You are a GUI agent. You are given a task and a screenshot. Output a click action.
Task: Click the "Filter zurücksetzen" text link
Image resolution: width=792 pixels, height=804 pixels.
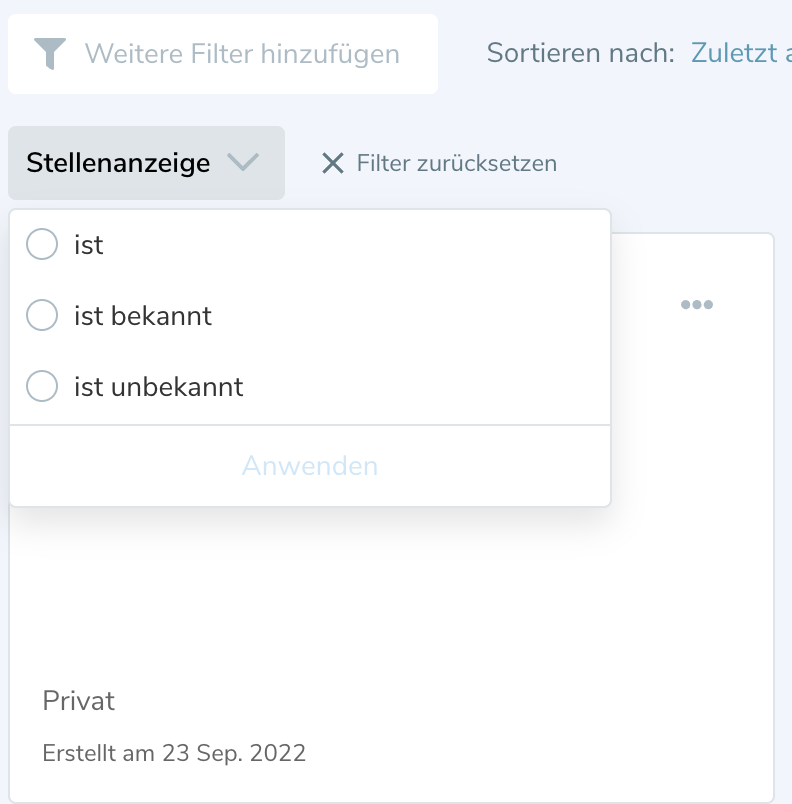(x=457, y=163)
